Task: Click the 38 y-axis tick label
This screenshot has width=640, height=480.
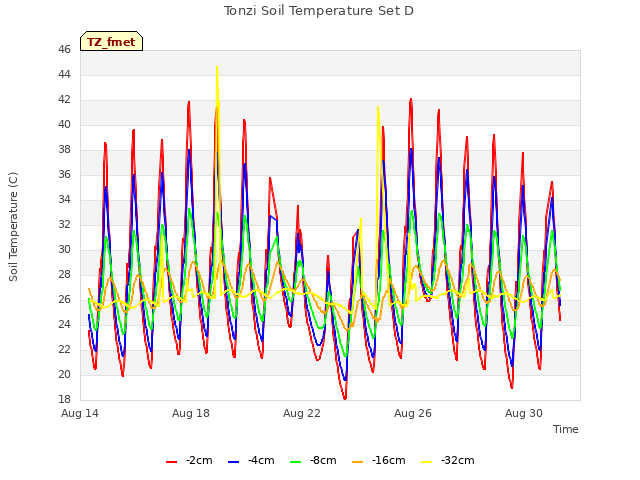Action: [x=64, y=150]
